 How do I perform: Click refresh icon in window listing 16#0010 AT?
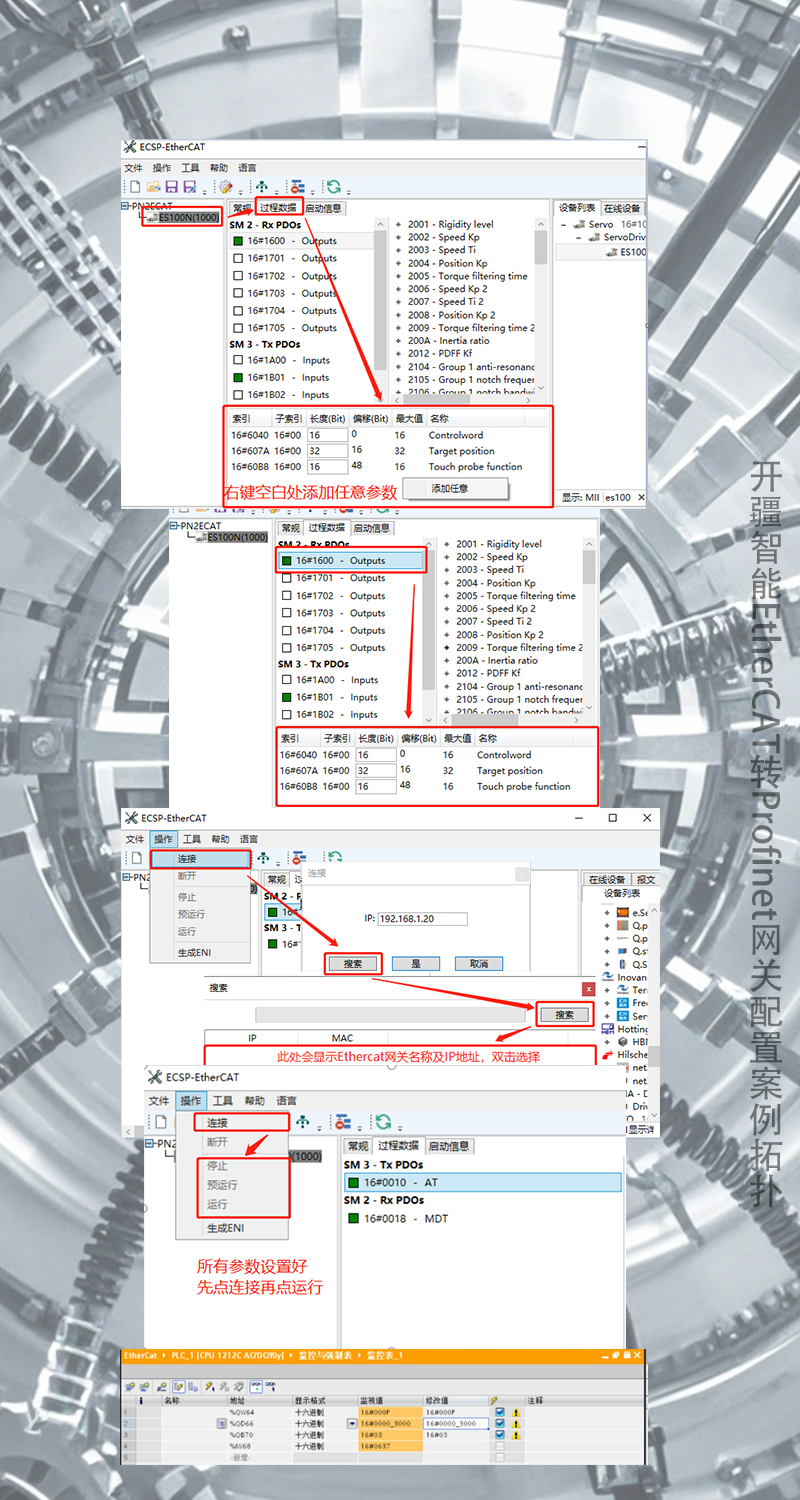tap(383, 1122)
